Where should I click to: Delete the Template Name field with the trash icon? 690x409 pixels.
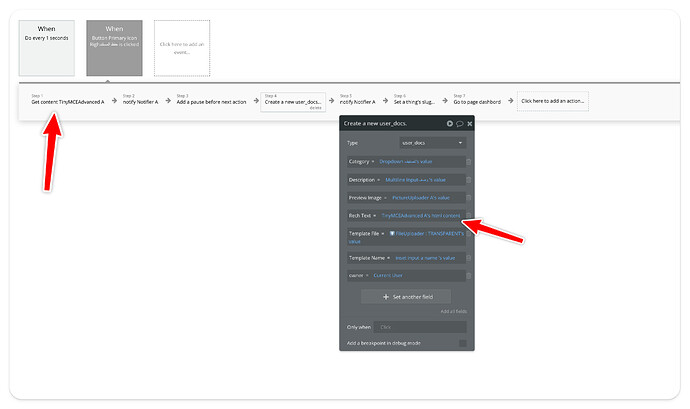[x=469, y=258]
